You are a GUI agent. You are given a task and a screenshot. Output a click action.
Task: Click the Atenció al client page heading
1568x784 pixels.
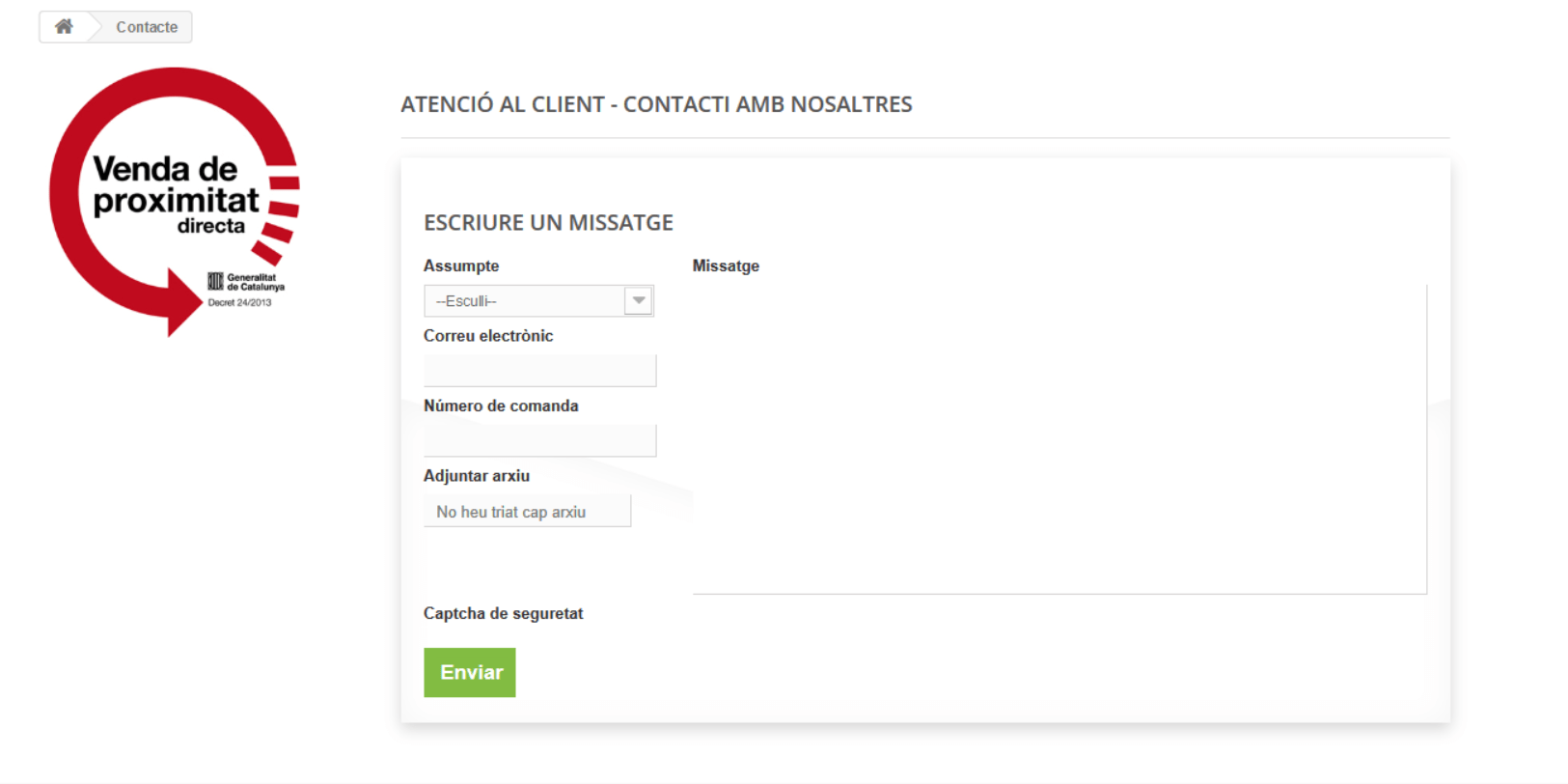coord(656,104)
